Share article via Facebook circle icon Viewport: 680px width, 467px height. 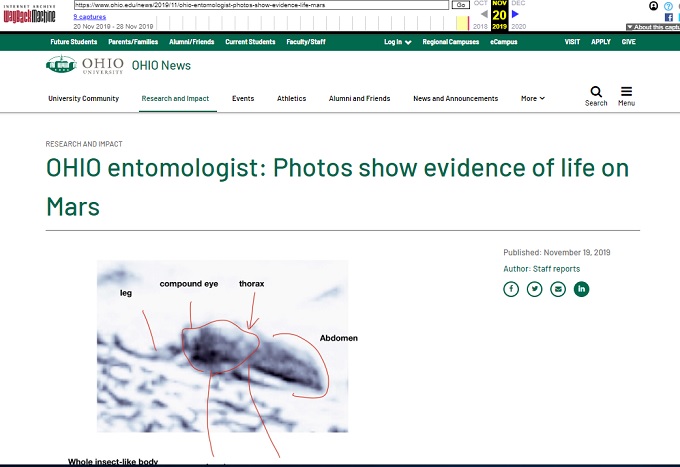click(x=511, y=289)
